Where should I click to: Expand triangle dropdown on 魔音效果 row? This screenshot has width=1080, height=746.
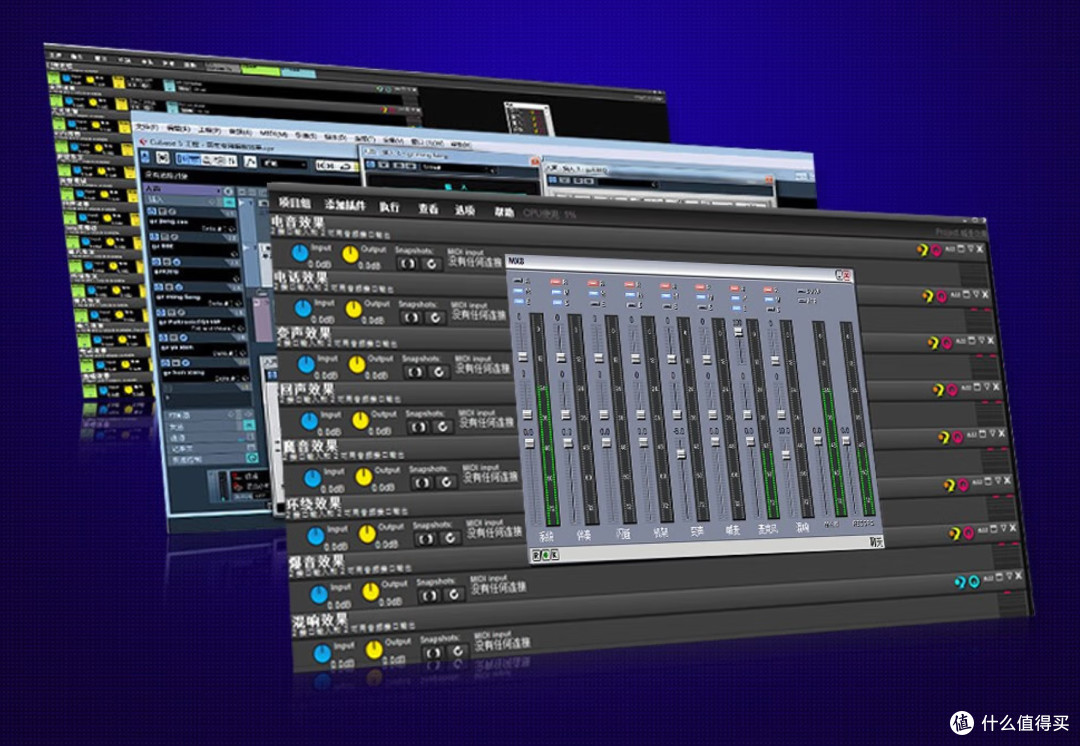[x=993, y=433]
